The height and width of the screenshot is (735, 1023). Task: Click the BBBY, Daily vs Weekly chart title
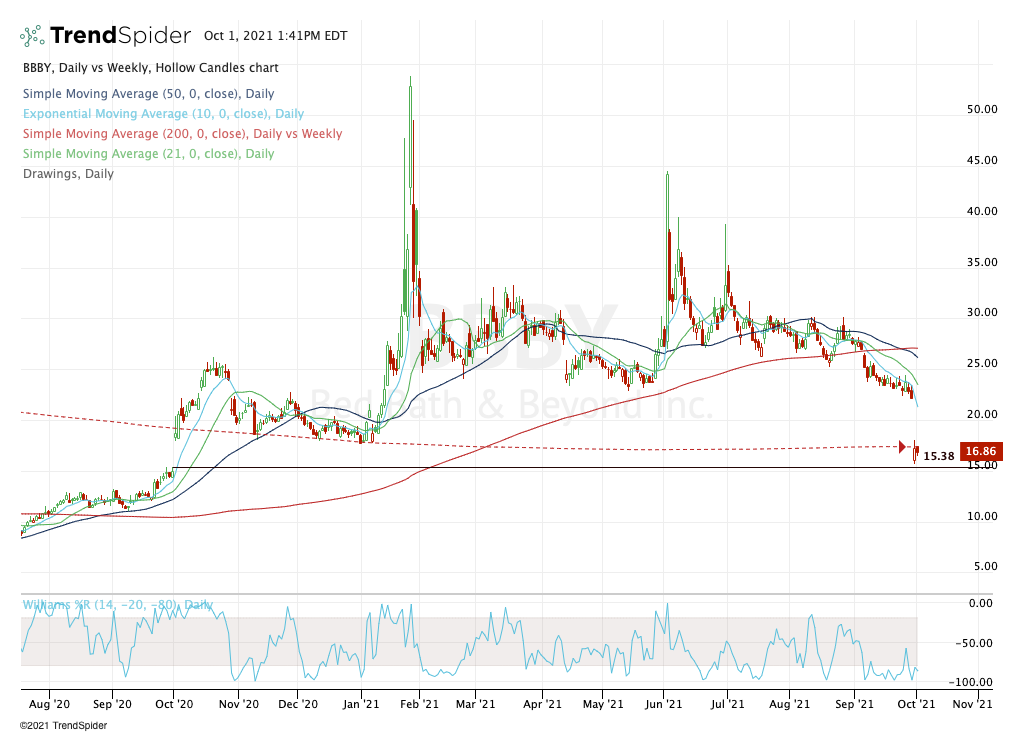tap(151, 68)
